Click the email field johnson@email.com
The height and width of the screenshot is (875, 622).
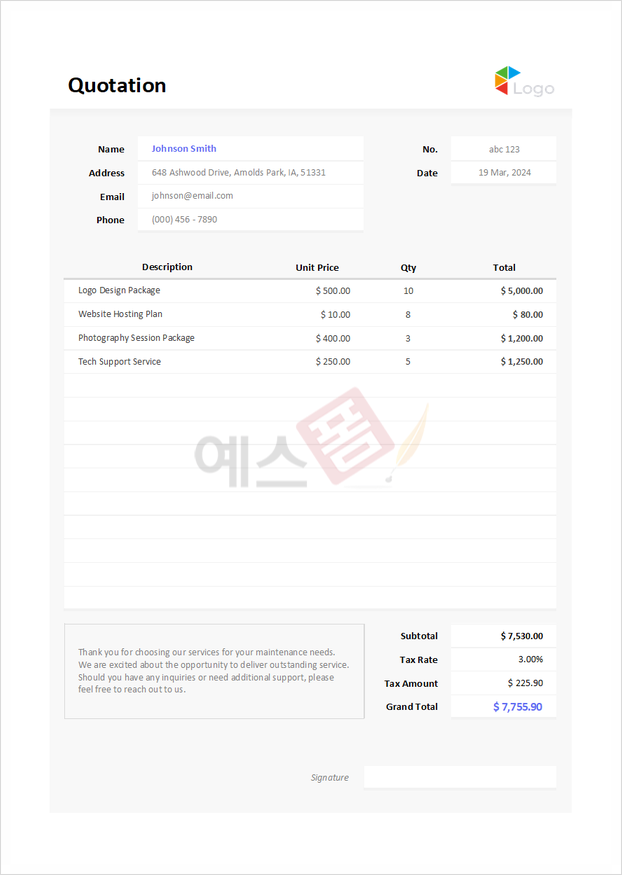tap(250, 196)
